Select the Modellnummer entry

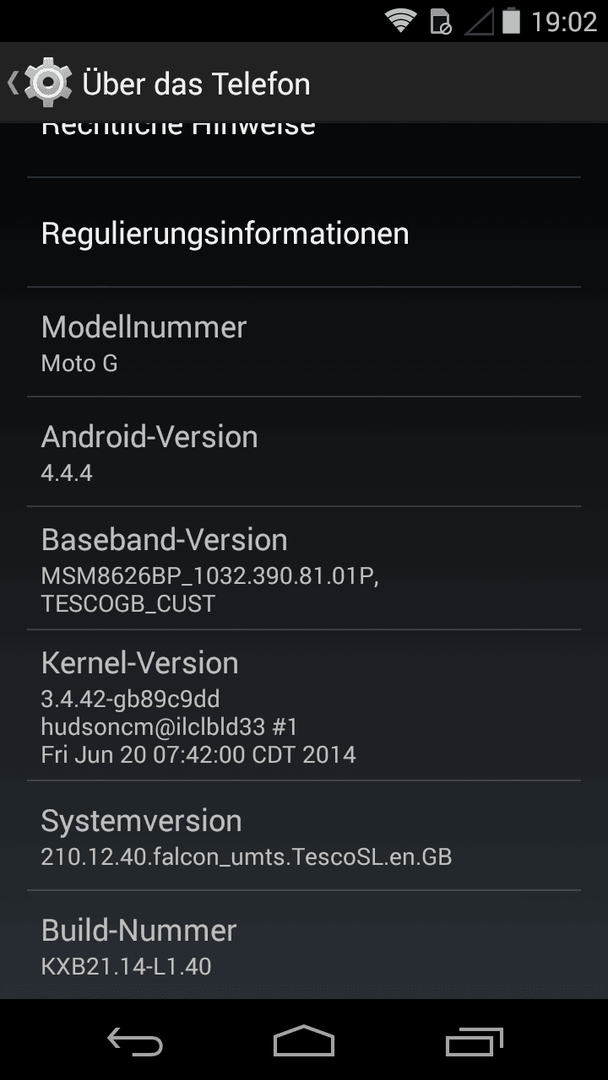304,342
